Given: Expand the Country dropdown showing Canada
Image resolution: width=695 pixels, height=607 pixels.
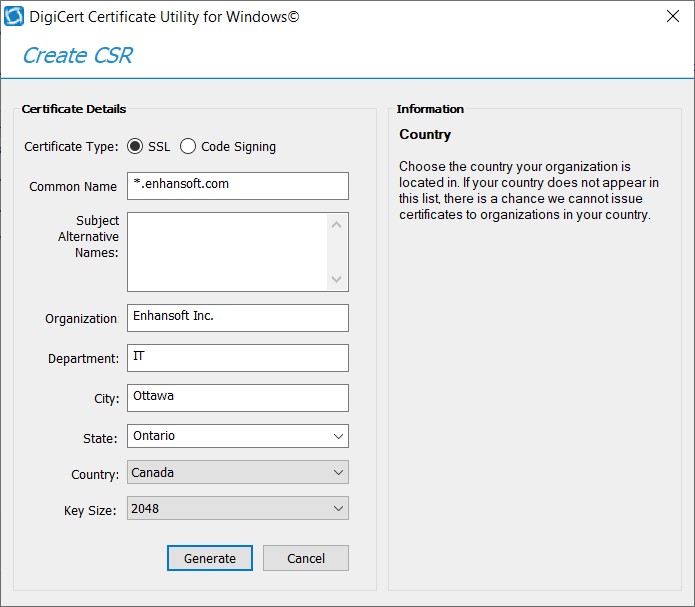Looking at the screenshot, I should coord(238,472).
